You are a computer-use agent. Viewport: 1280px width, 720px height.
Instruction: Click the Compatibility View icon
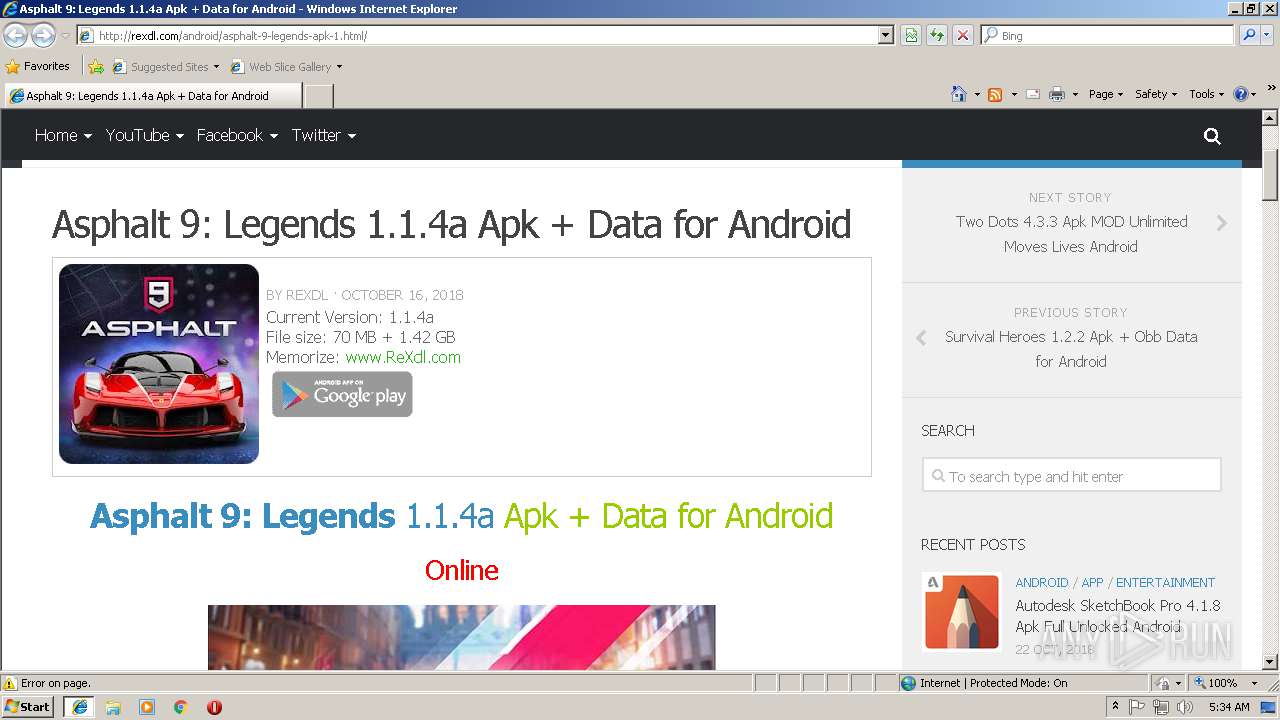(911, 36)
